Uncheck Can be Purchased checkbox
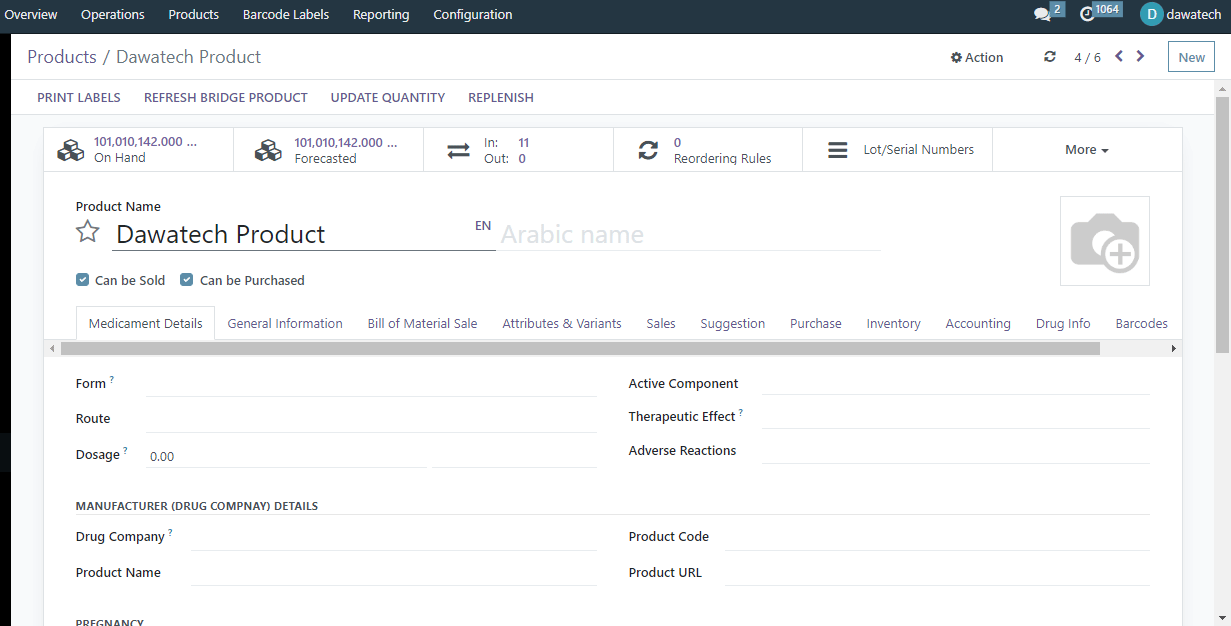The height and width of the screenshot is (626, 1231). pyautogui.click(x=186, y=280)
